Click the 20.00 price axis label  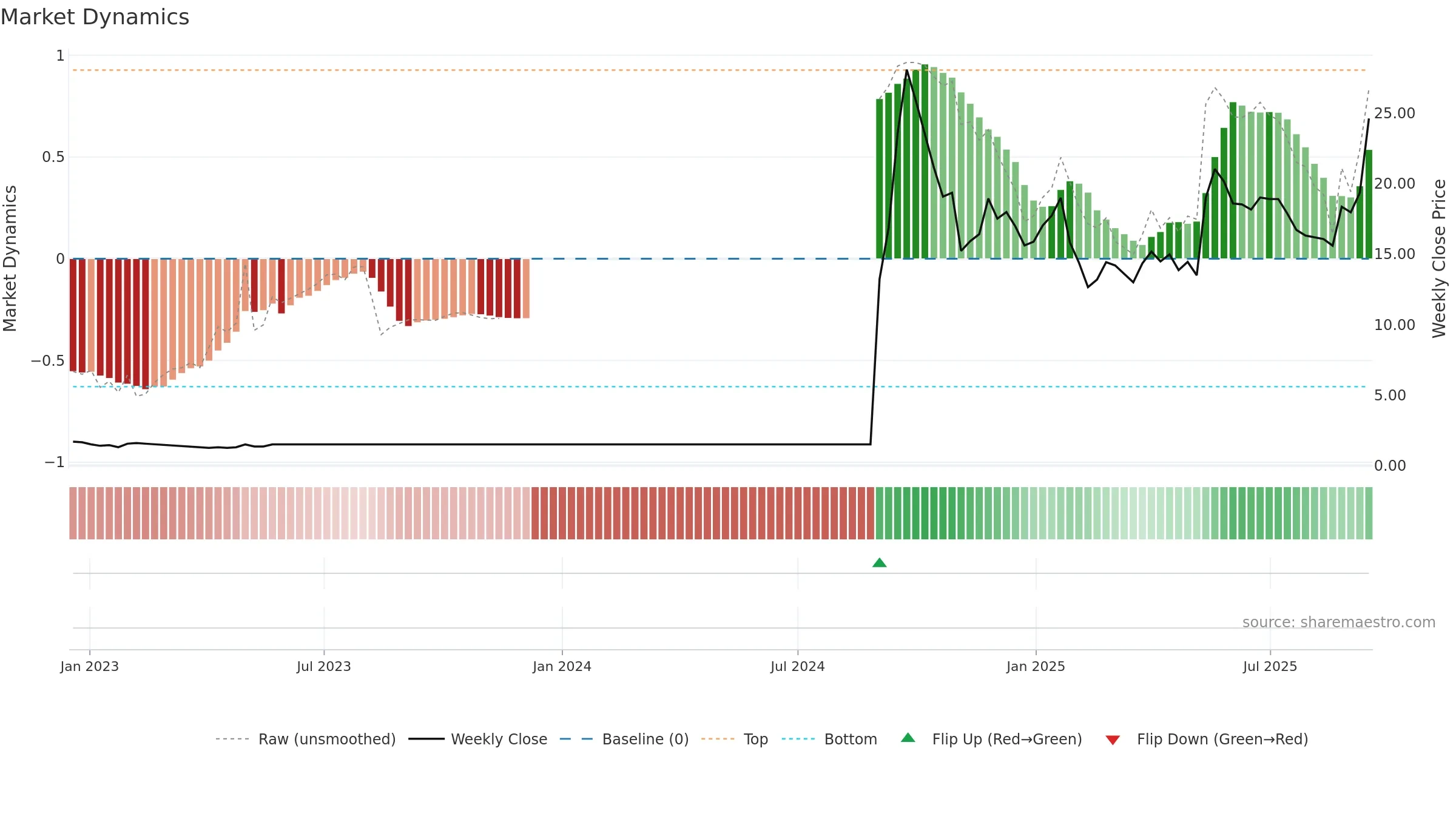coord(1395,184)
